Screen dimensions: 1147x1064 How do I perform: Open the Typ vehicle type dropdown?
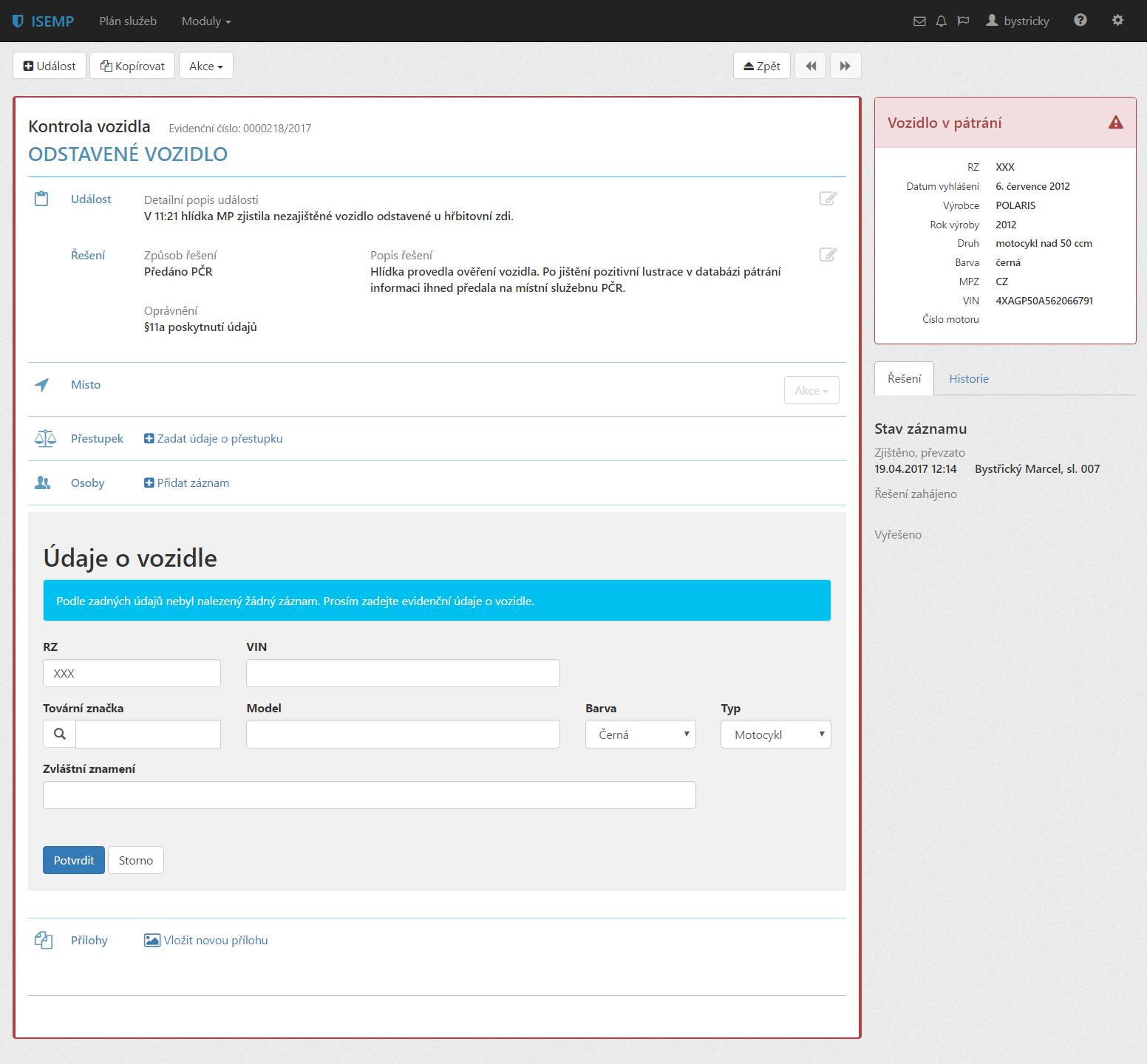776,734
